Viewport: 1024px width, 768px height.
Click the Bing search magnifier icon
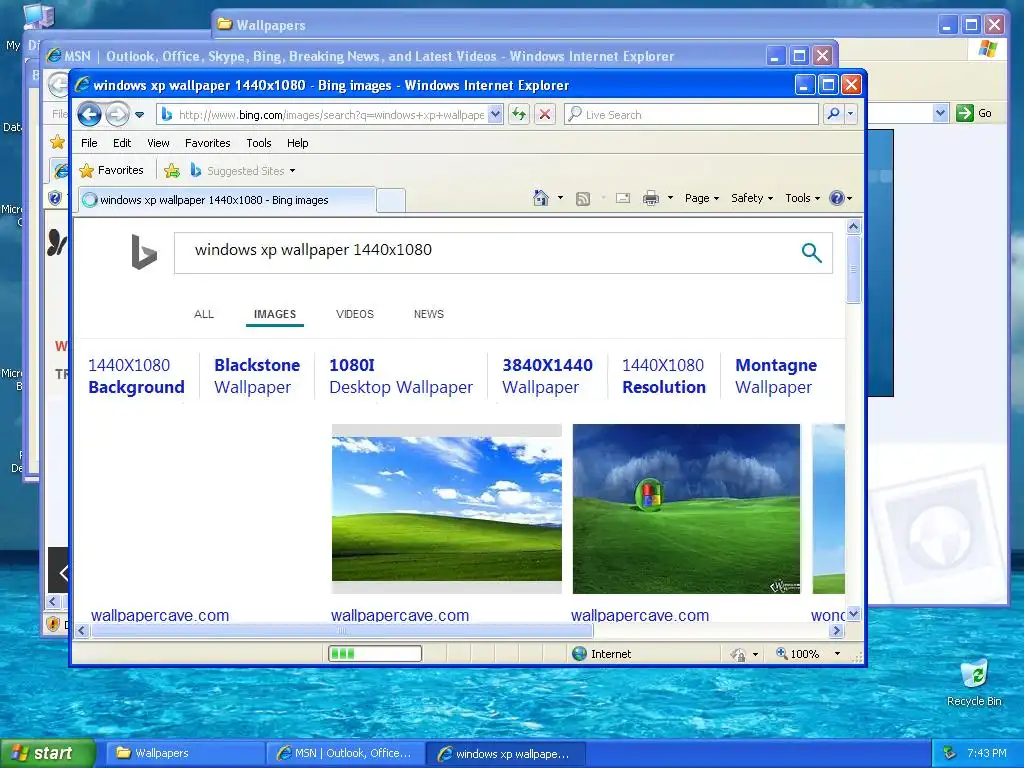(811, 252)
